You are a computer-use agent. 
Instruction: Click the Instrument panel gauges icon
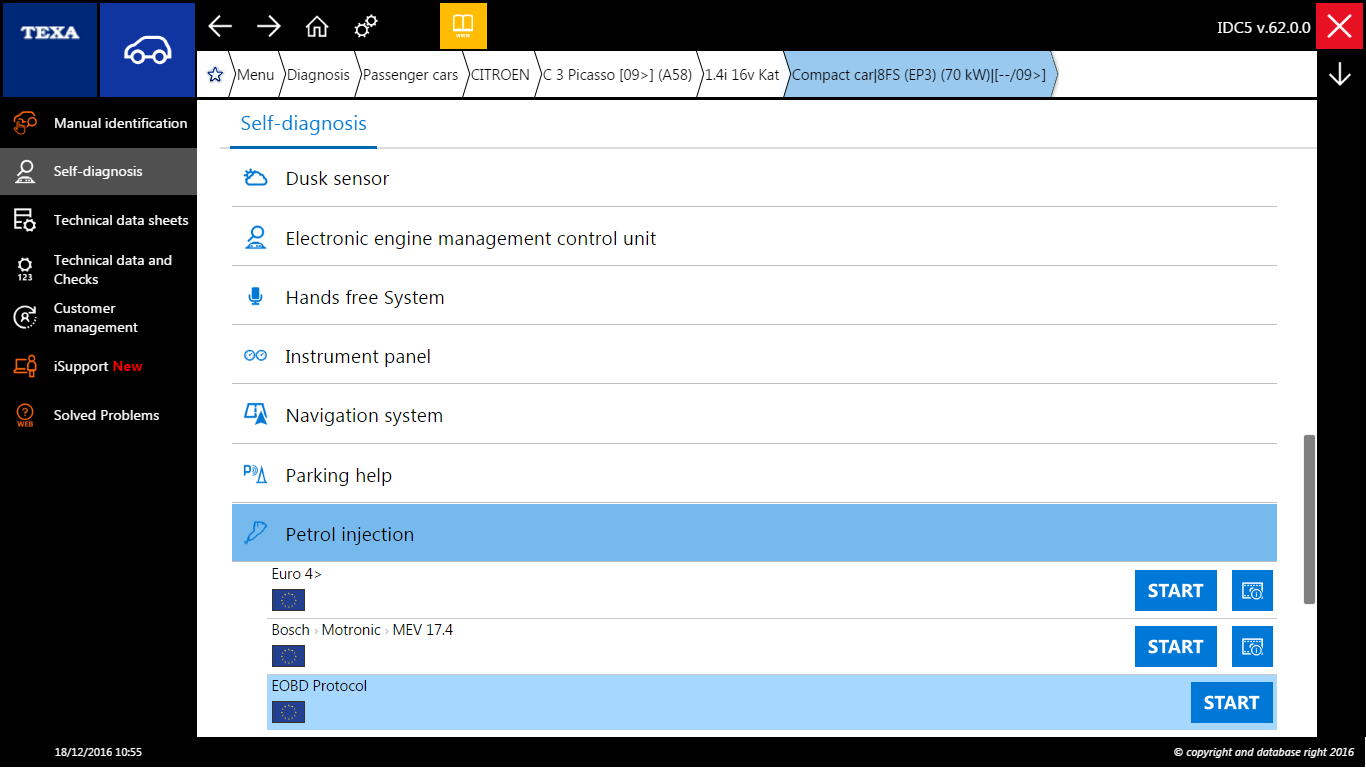click(255, 356)
